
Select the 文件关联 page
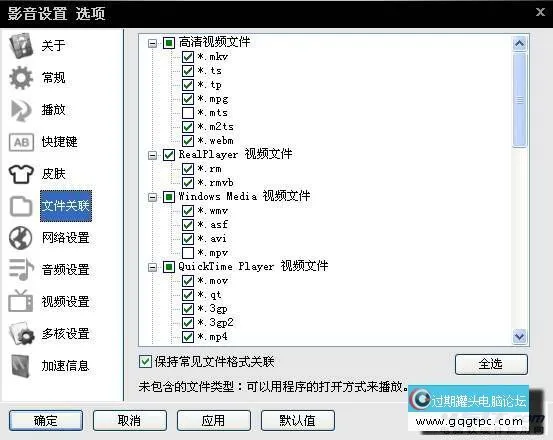click(66, 206)
